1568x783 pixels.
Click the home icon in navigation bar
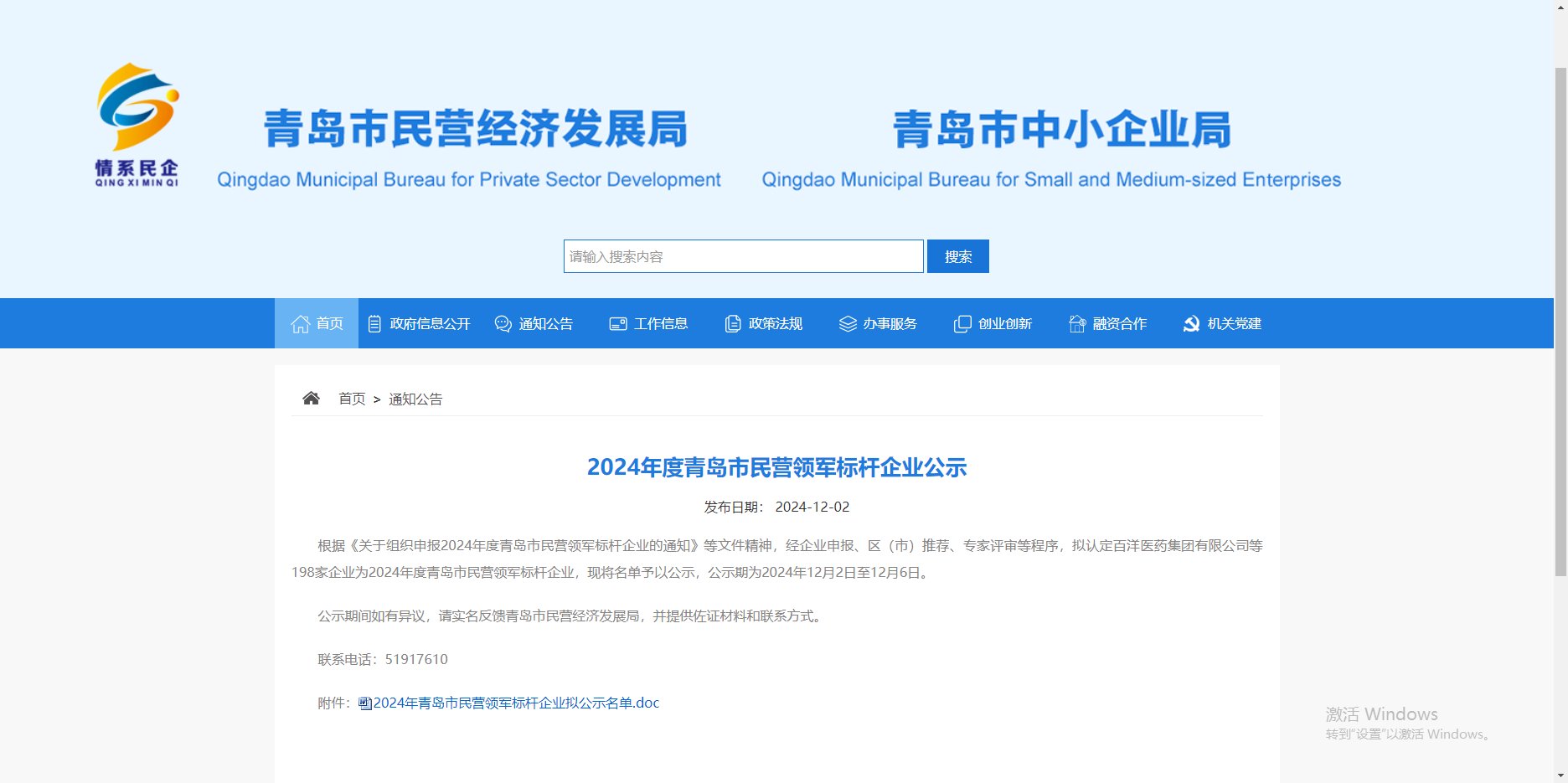(x=300, y=324)
